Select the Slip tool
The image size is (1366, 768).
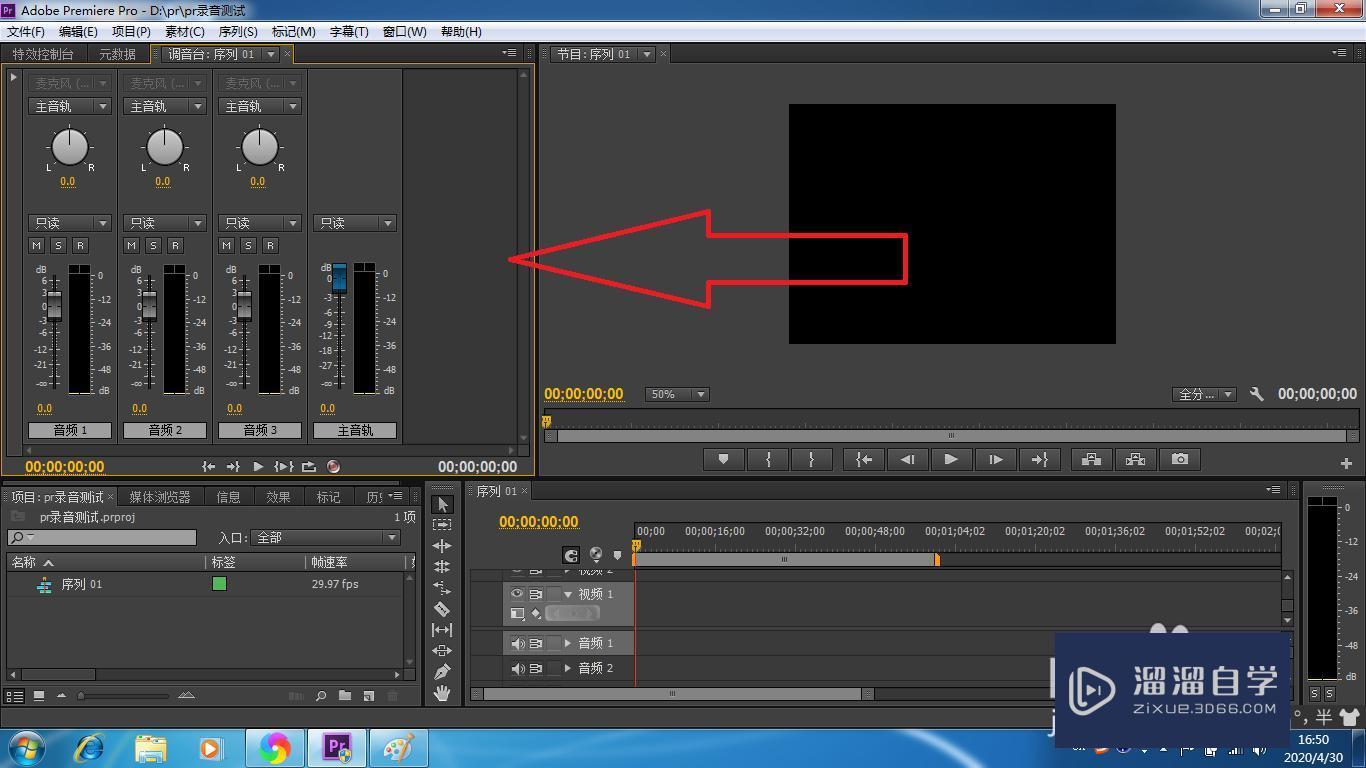point(442,630)
